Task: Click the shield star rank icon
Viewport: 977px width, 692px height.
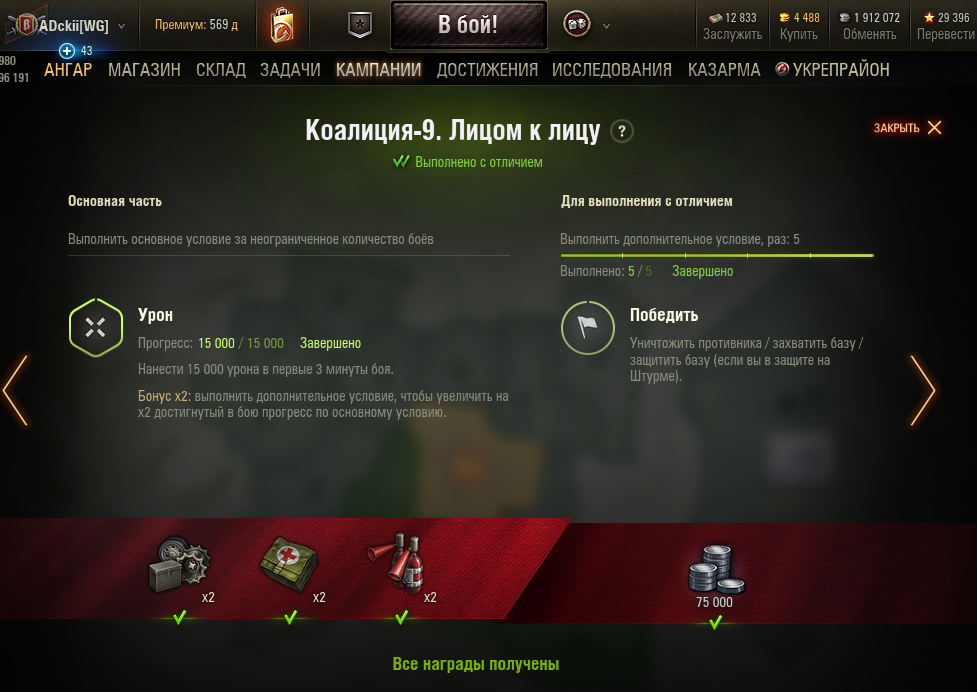Action: 360,25
